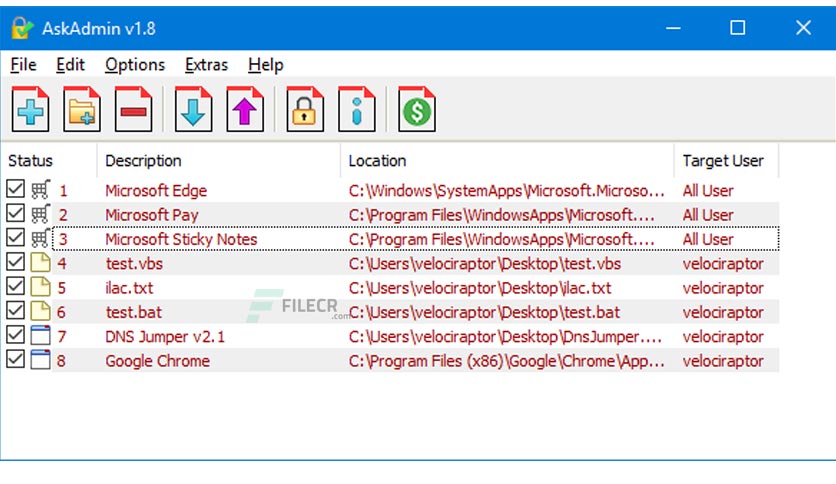Open the Help menu
This screenshot has height=484, width=836.
266,64
